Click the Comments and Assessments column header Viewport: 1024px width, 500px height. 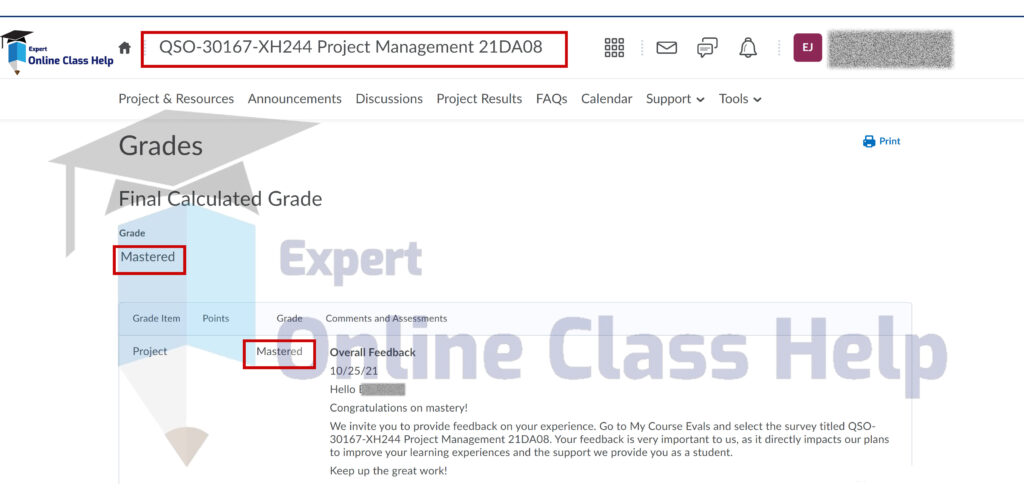[x=386, y=319]
